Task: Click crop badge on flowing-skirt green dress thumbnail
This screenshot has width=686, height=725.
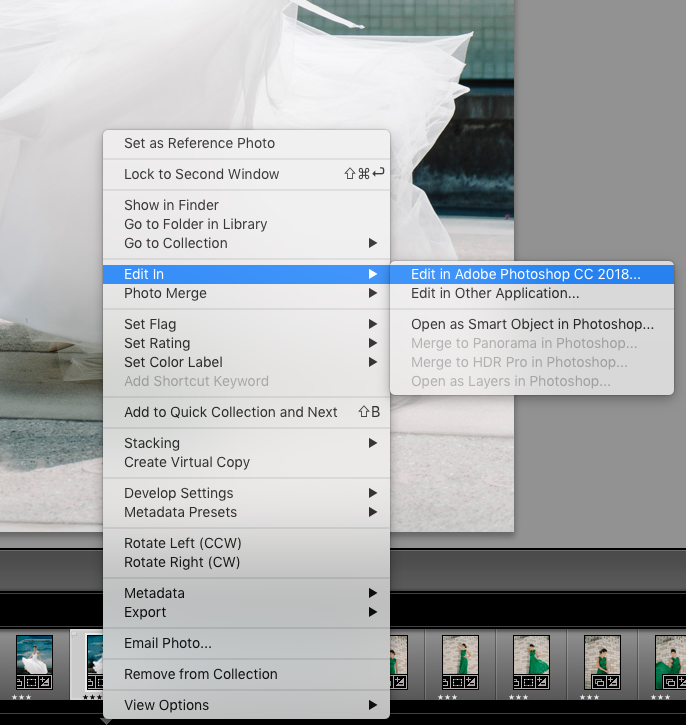Action: click(529, 682)
